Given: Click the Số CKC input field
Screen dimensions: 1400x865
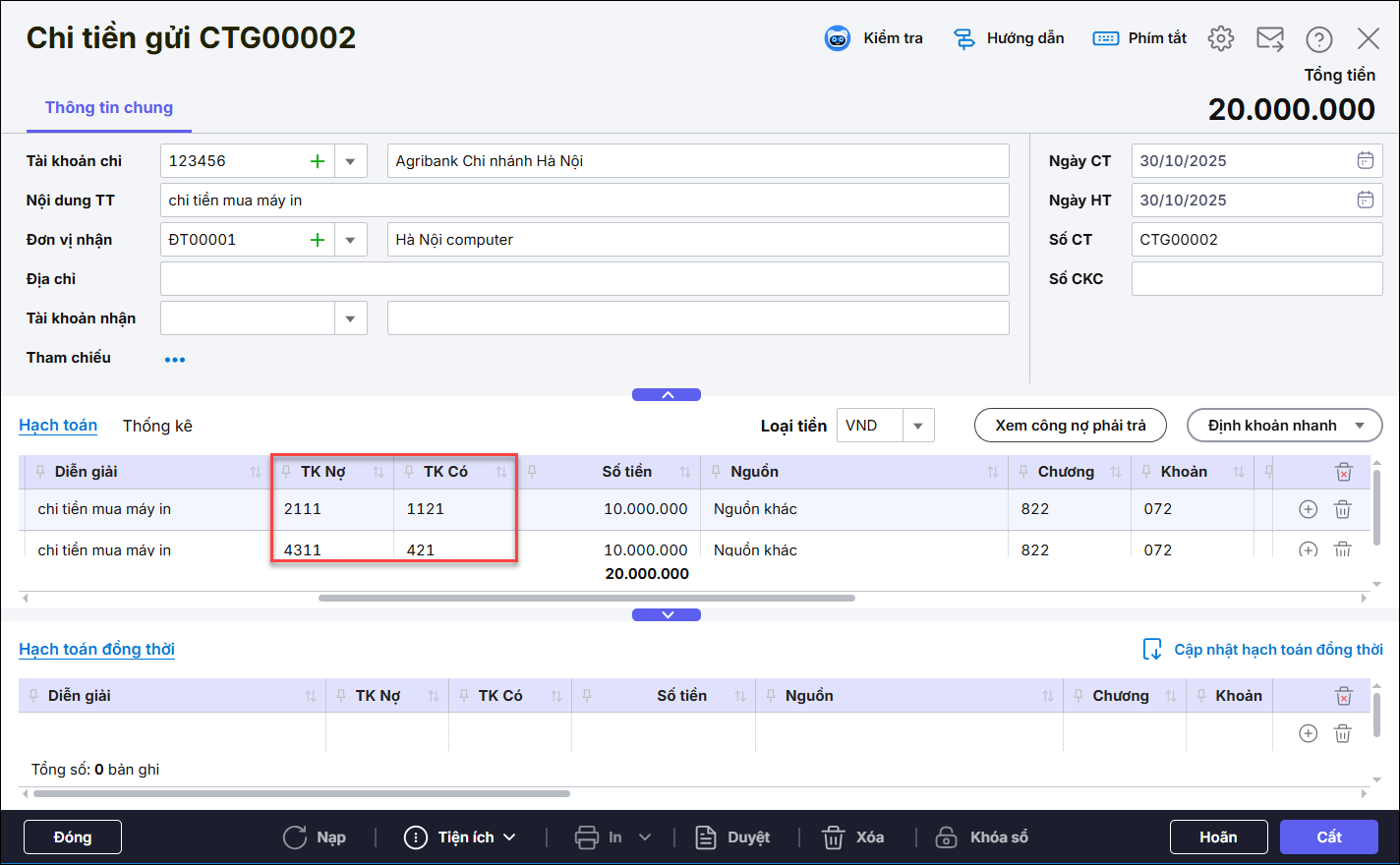Looking at the screenshot, I should tap(1255, 279).
